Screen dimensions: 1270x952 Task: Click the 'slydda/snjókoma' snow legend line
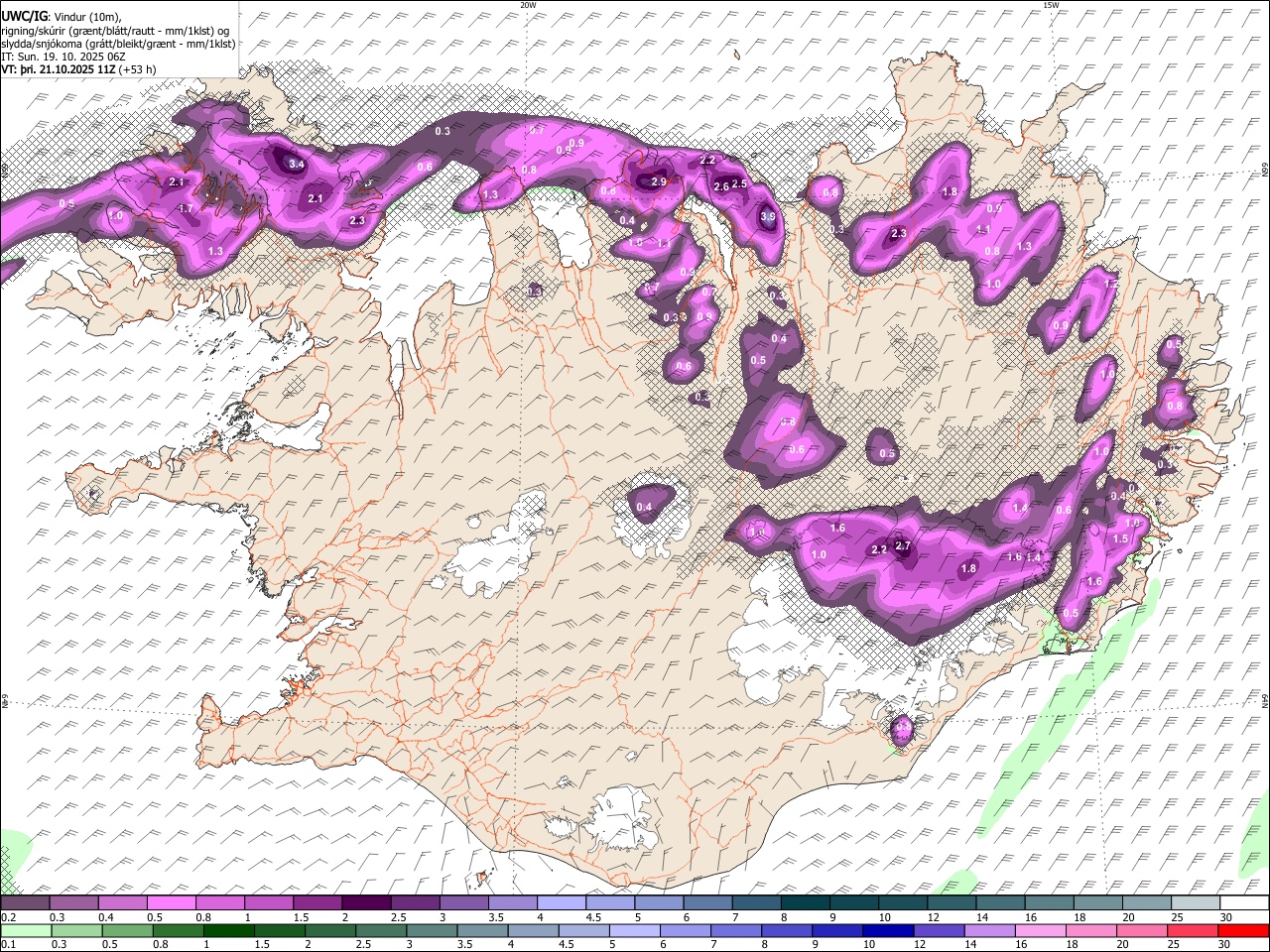coord(118,43)
